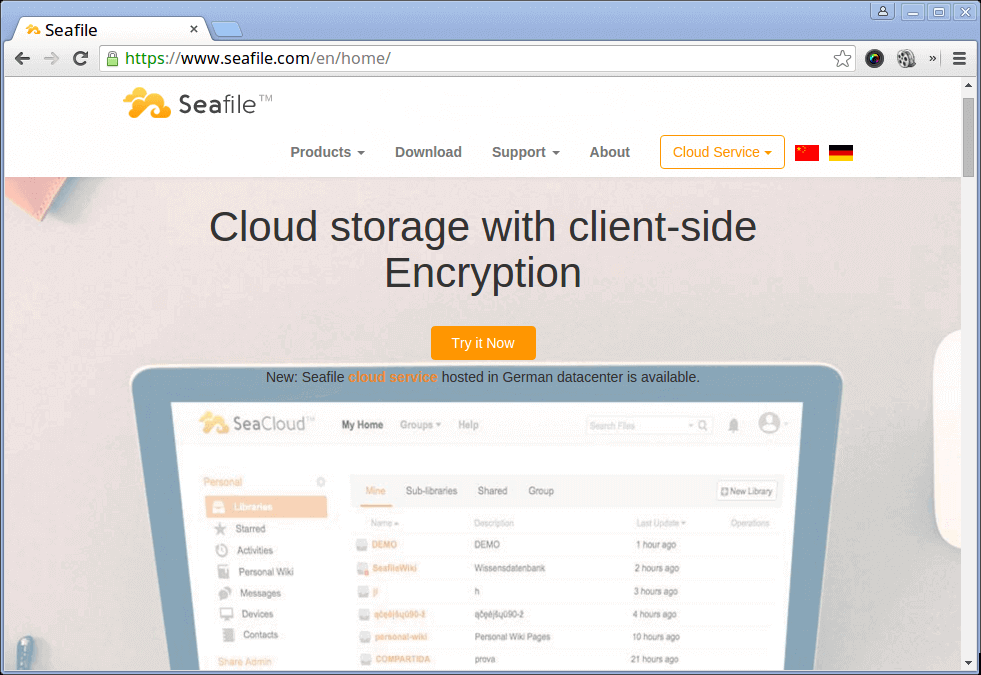Open the SeafileWiki library
The image size is (981, 675).
click(394, 568)
